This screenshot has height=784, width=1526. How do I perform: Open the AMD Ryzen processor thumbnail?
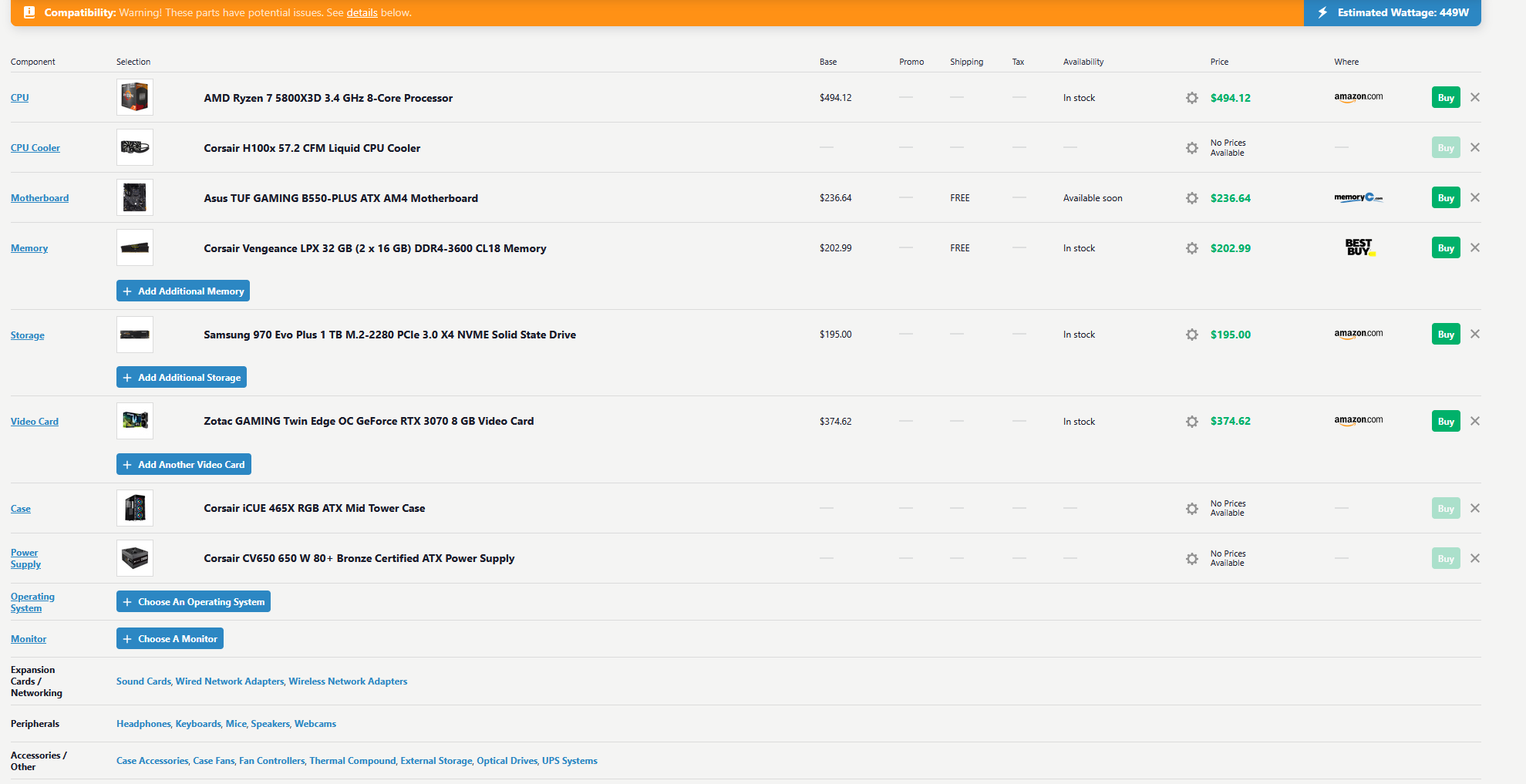[x=135, y=97]
